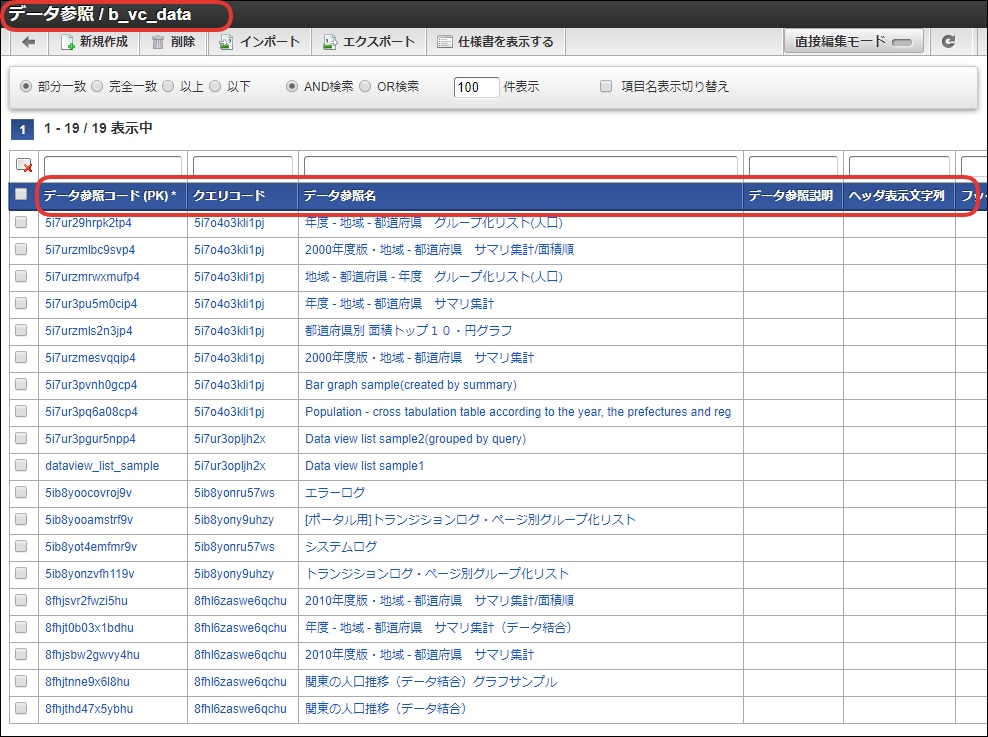
Task: Click the 新規作成 new record button
Action: pyautogui.click(x=93, y=42)
